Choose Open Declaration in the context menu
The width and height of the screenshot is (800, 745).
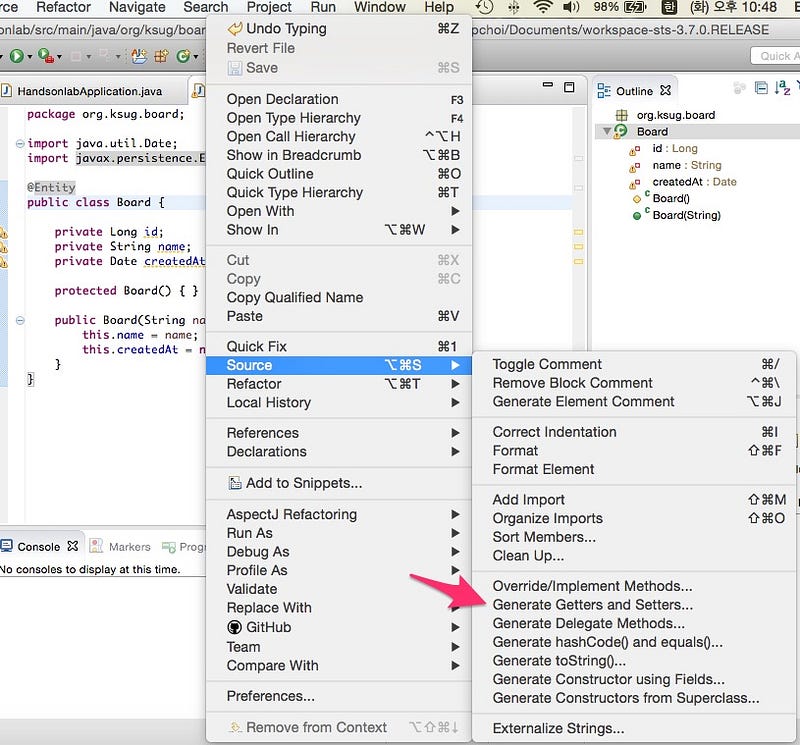(x=339, y=99)
